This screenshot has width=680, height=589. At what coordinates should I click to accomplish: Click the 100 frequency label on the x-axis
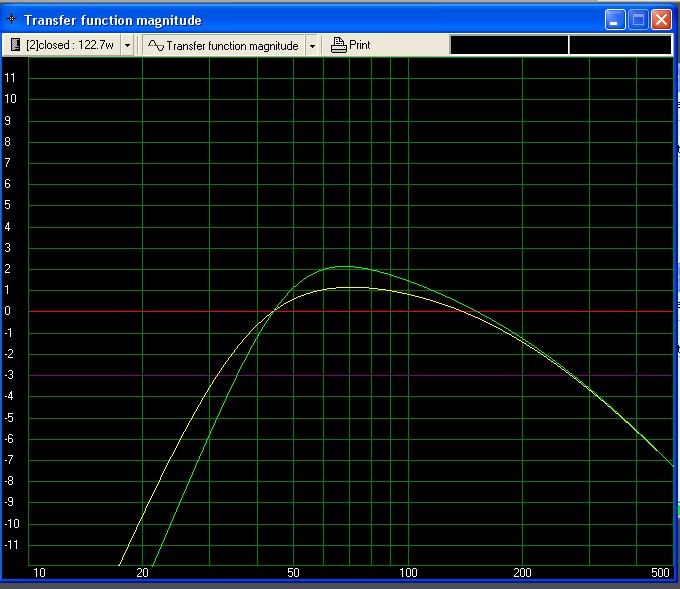click(x=408, y=573)
